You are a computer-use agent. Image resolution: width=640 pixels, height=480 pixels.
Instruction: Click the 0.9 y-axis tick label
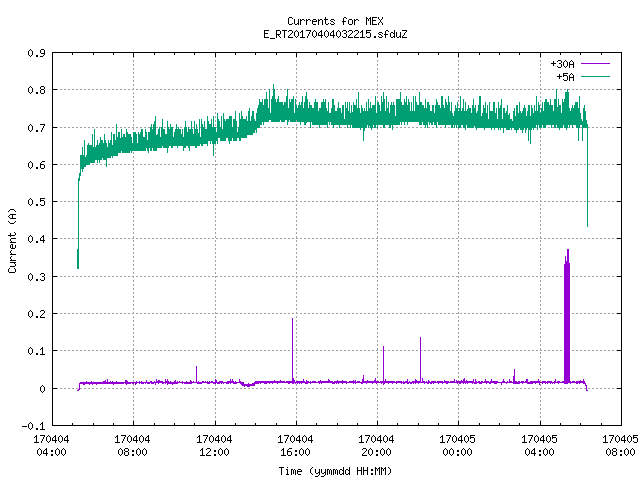pos(36,53)
